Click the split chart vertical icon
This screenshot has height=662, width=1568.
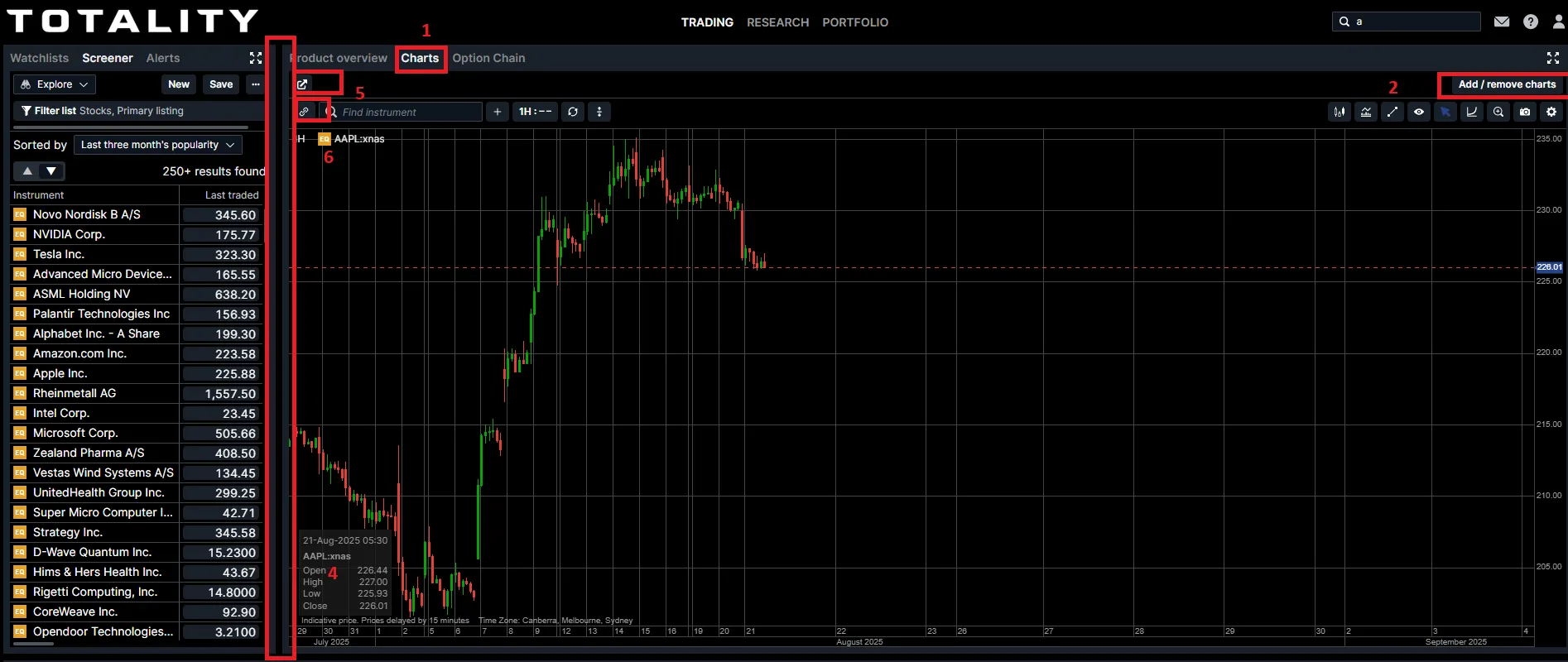point(599,112)
